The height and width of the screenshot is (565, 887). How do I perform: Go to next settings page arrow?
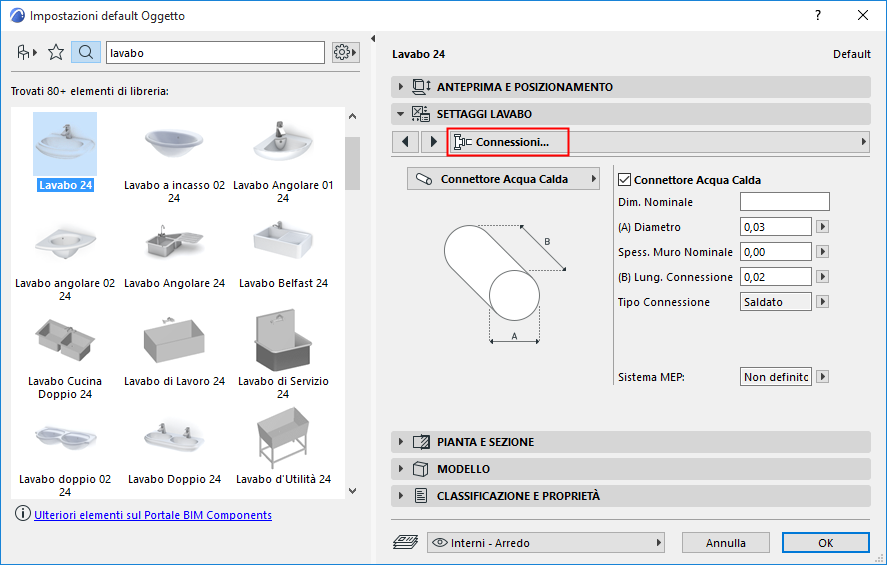[433, 141]
